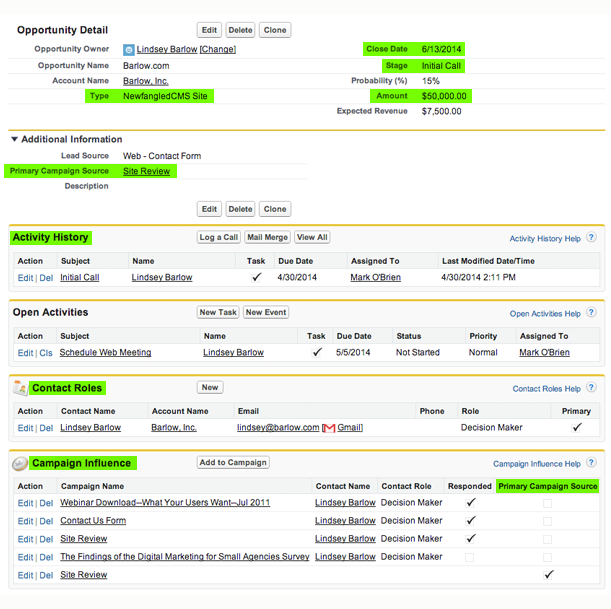Click the Change owner link
Image resolution: width=611 pixels, height=609 pixels.
click(218, 49)
